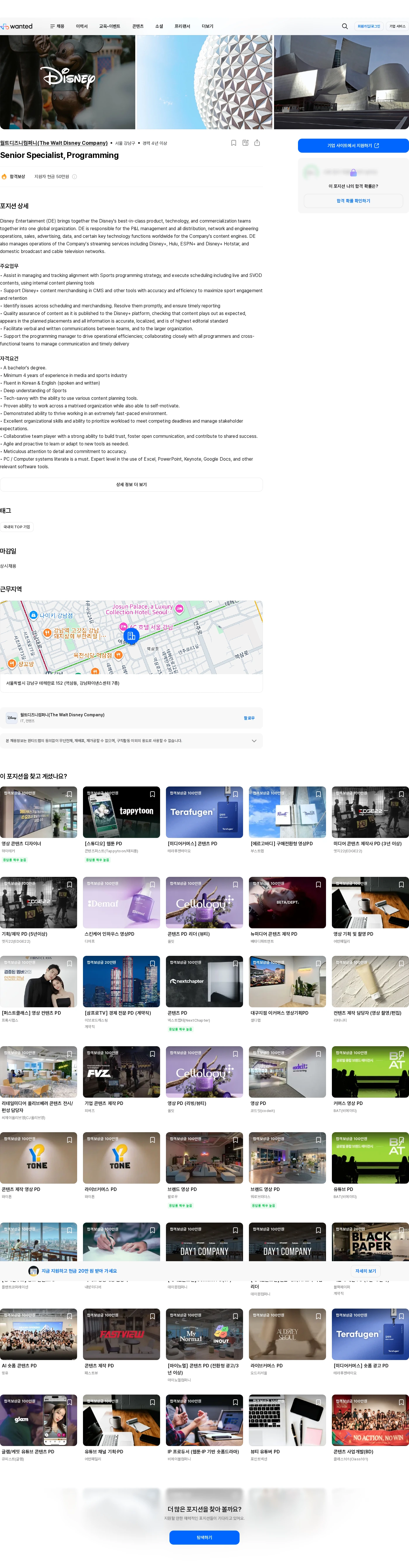
Task: Bookmark the [스튜디오] 웹툰 PD card
Action: (152, 794)
